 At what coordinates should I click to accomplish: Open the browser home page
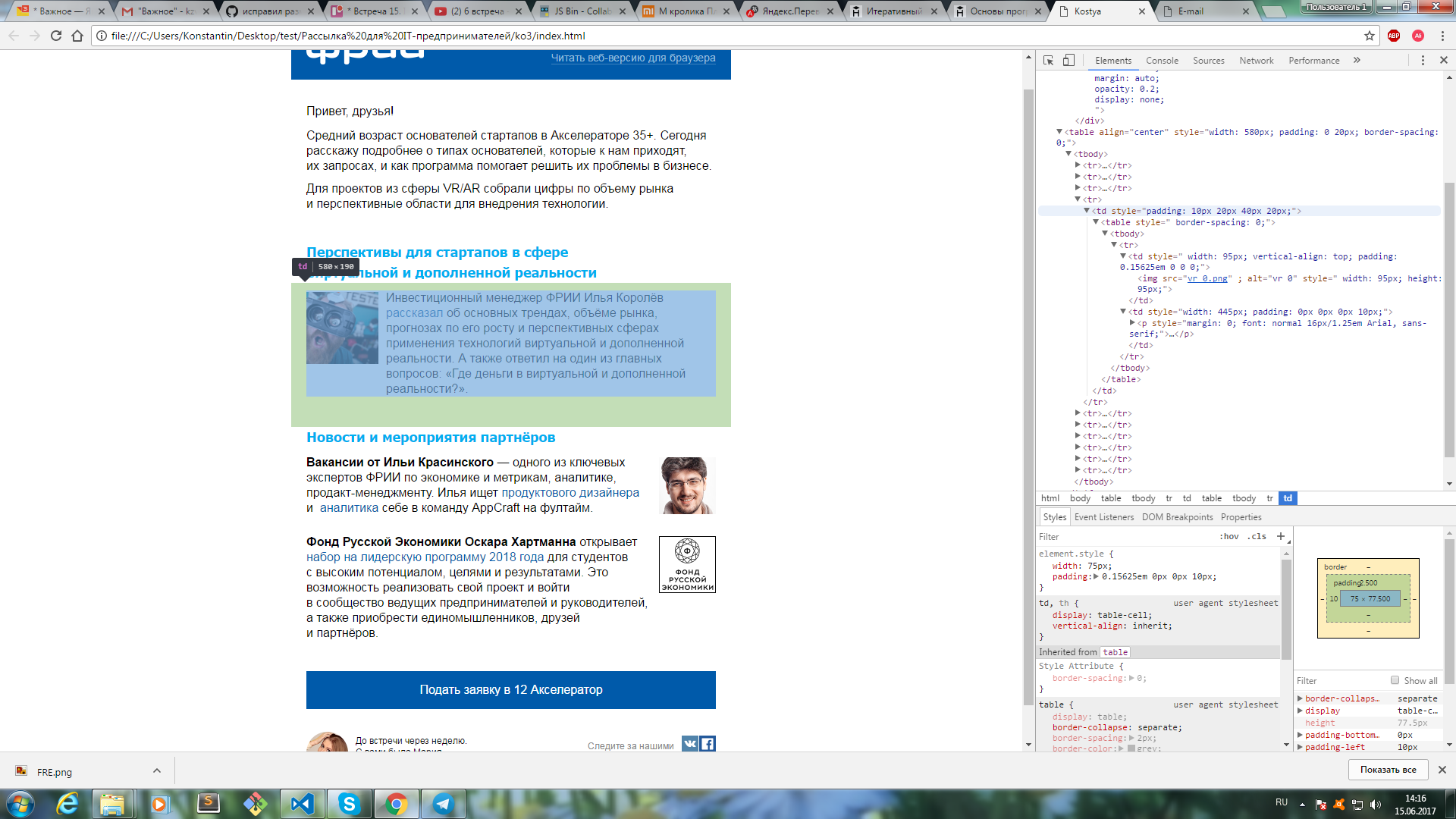pyautogui.click(x=77, y=36)
